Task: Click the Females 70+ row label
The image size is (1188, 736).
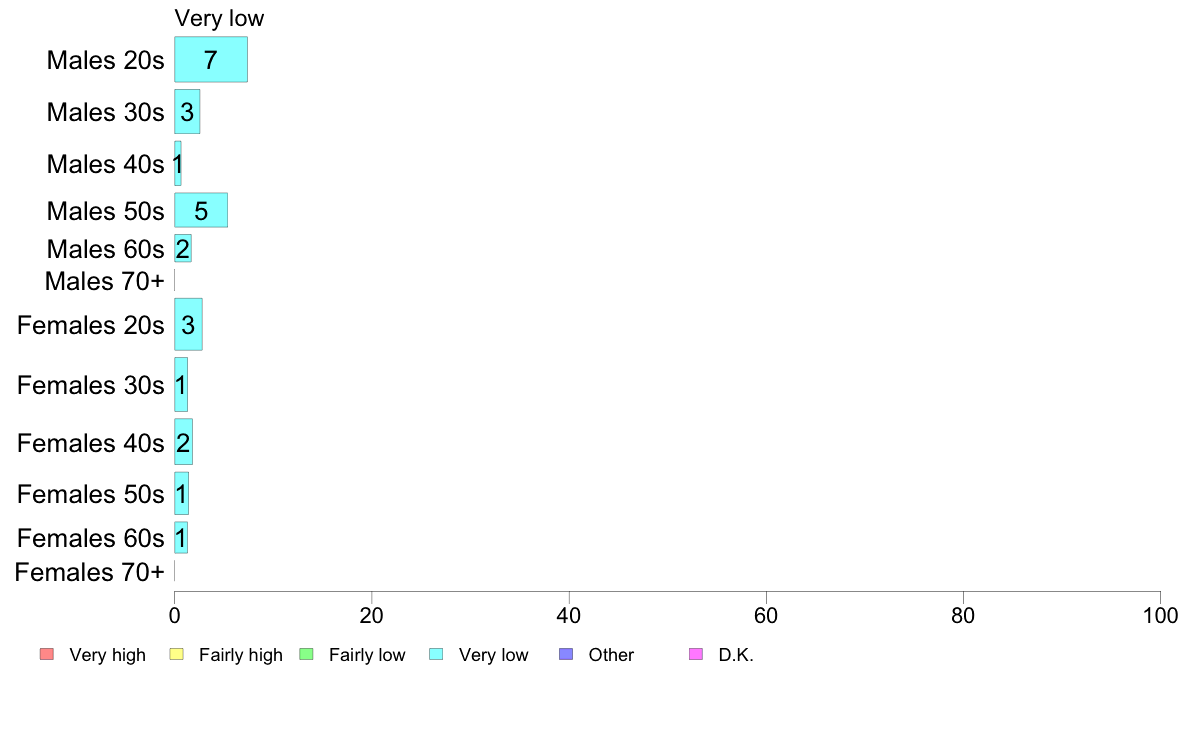Action: click(x=89, y=572)
